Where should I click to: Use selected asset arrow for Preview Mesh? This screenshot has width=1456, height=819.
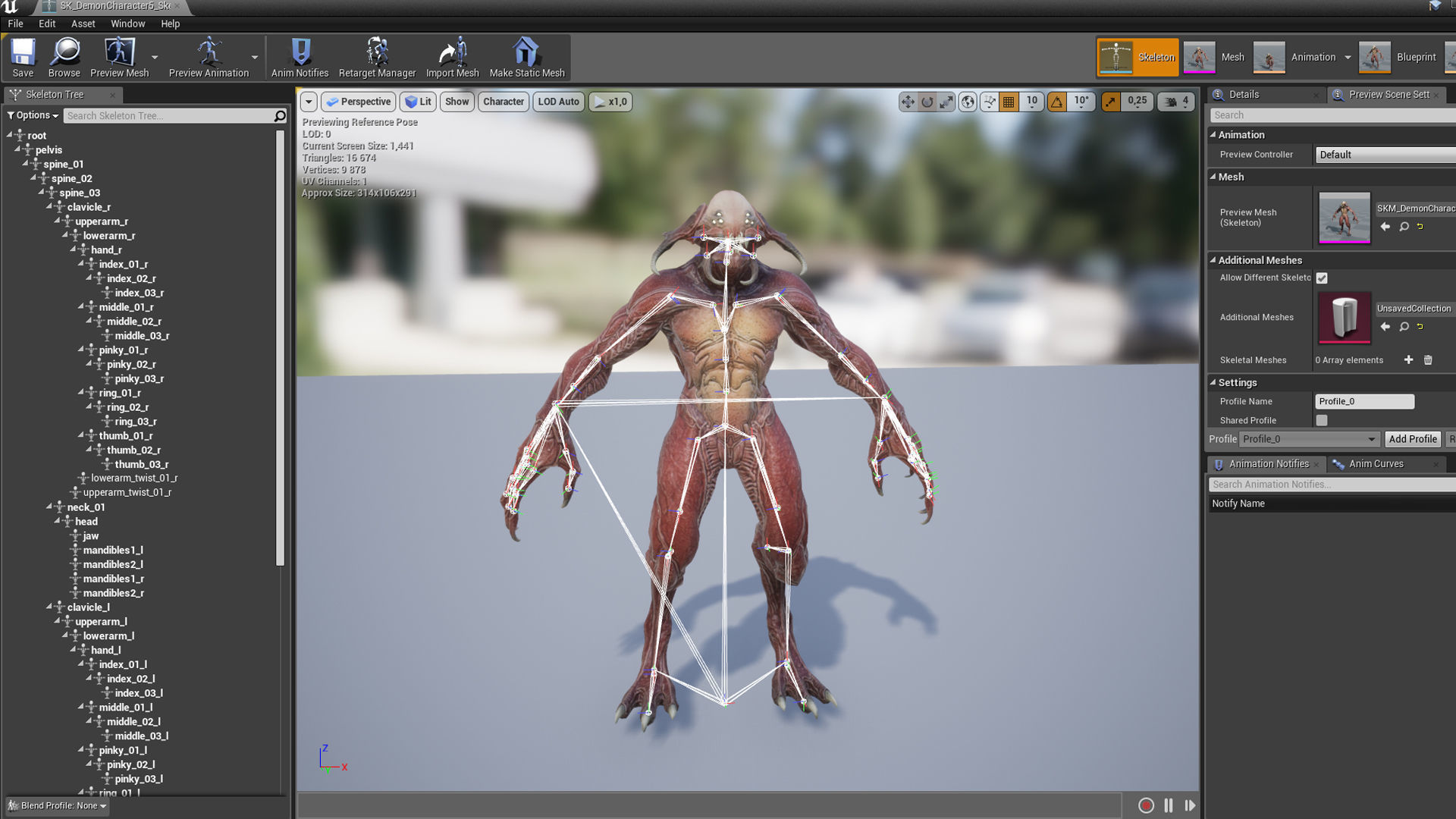coord(1385,227)
